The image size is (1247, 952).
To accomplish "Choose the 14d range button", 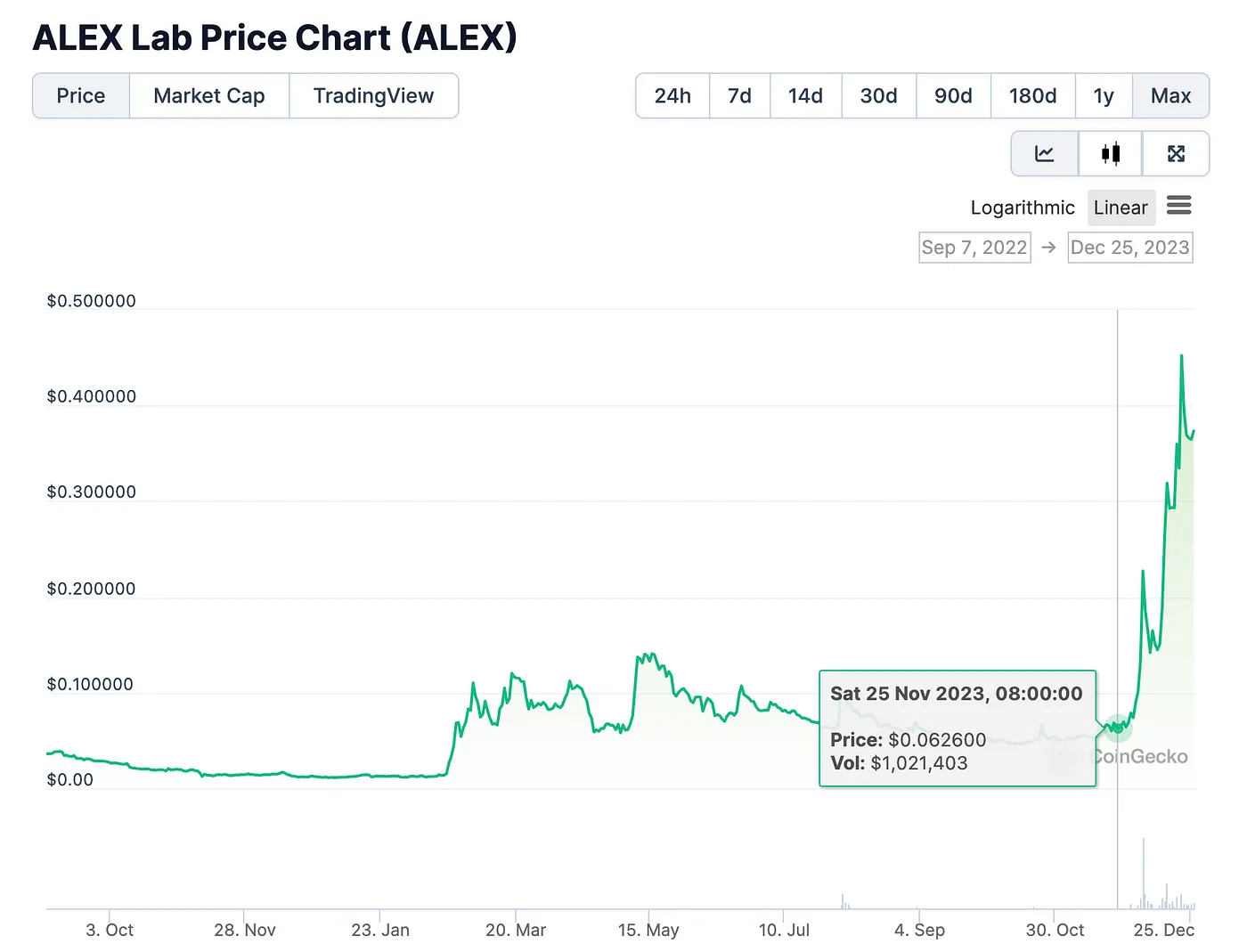I will click(x=805, y=96).
